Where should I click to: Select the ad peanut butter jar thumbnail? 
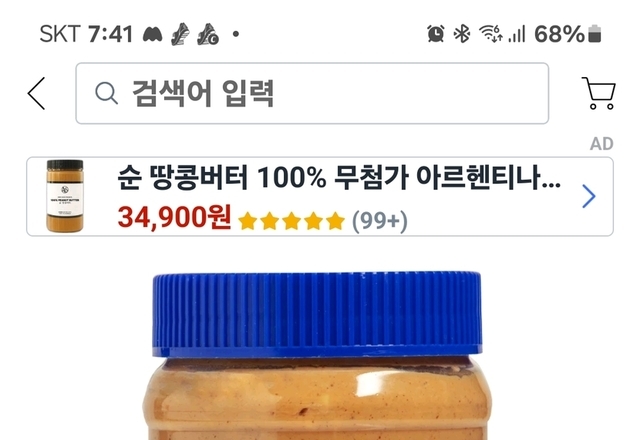click(65, 196)
